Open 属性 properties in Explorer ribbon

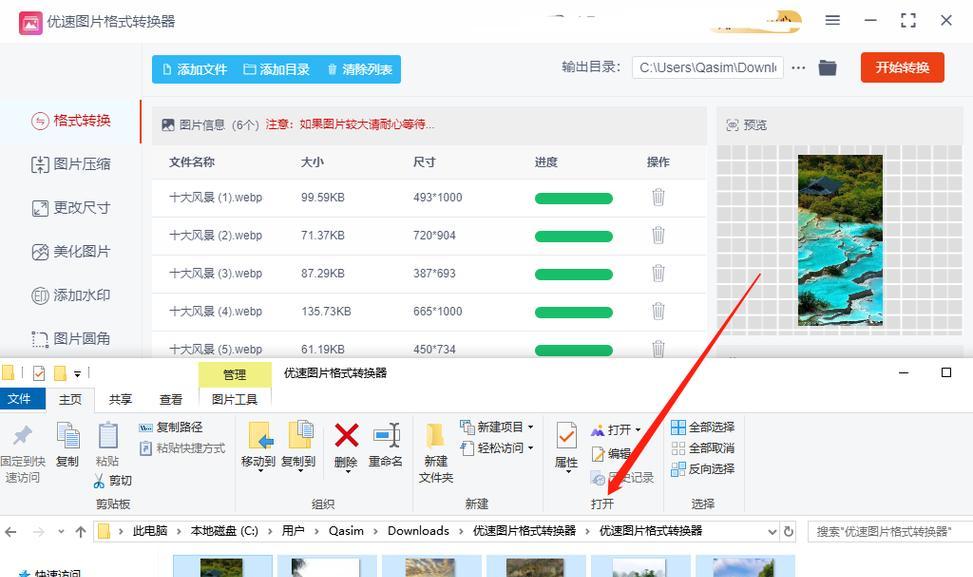point(566,447)
